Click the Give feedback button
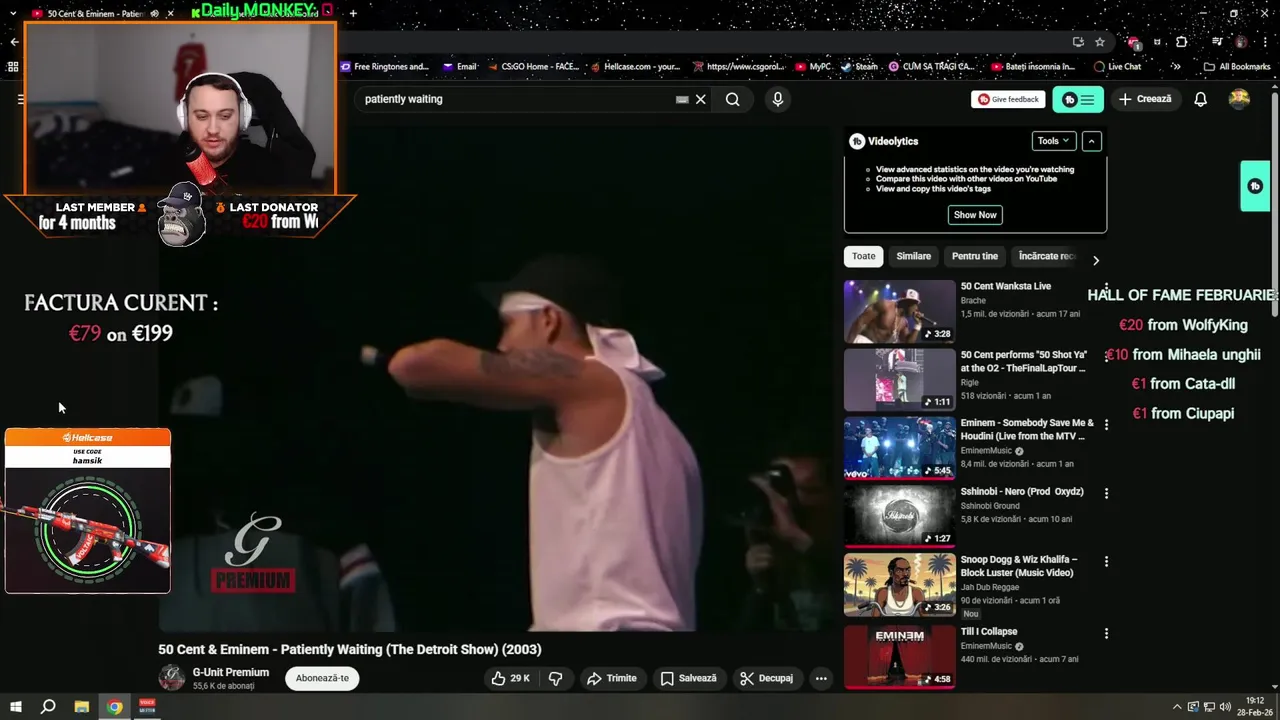Viewport: 1280px width, 720px height. tap(1008, 99)
